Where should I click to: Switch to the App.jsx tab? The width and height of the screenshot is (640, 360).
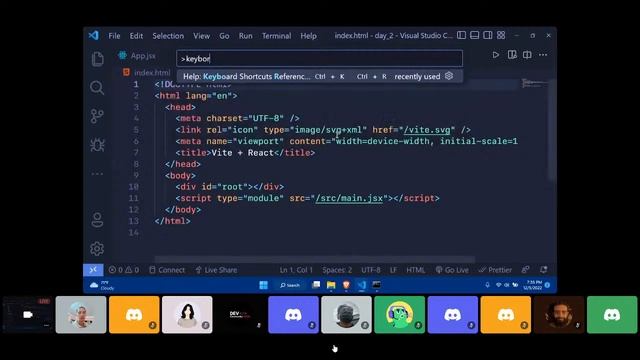[x=137, y=56]
